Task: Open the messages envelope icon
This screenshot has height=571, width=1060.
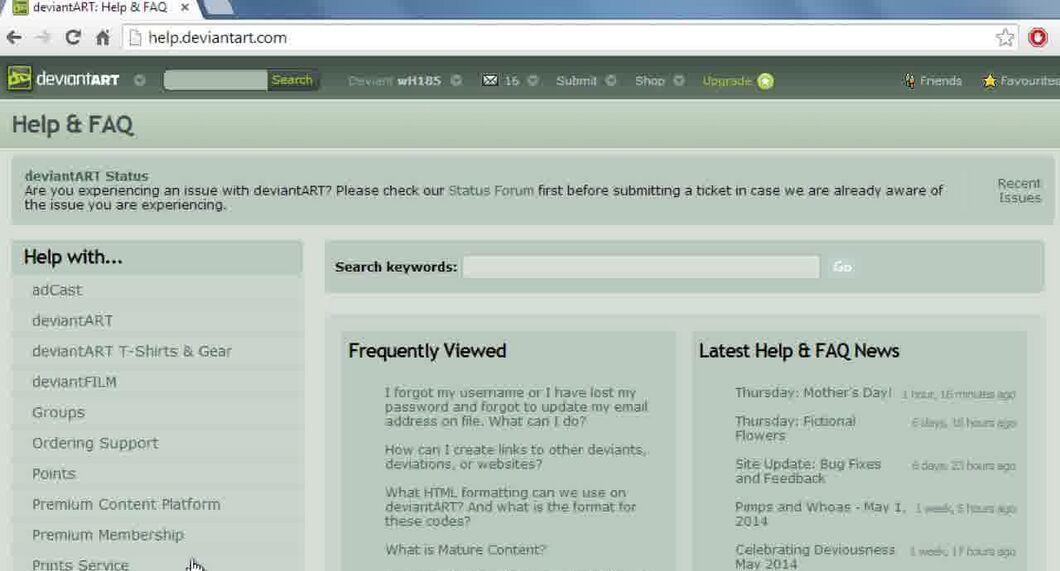Action: [x=490, y=80]
